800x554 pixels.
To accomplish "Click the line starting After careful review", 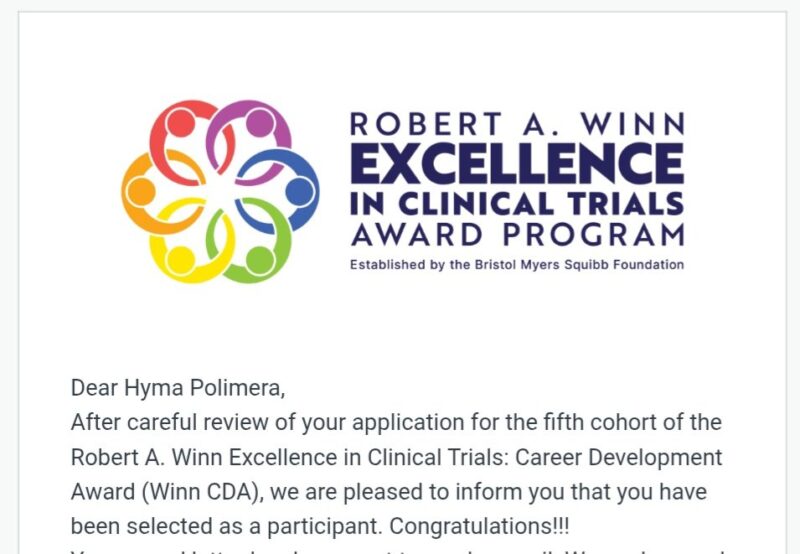I will pyautogui.click(x=396, y=423).
